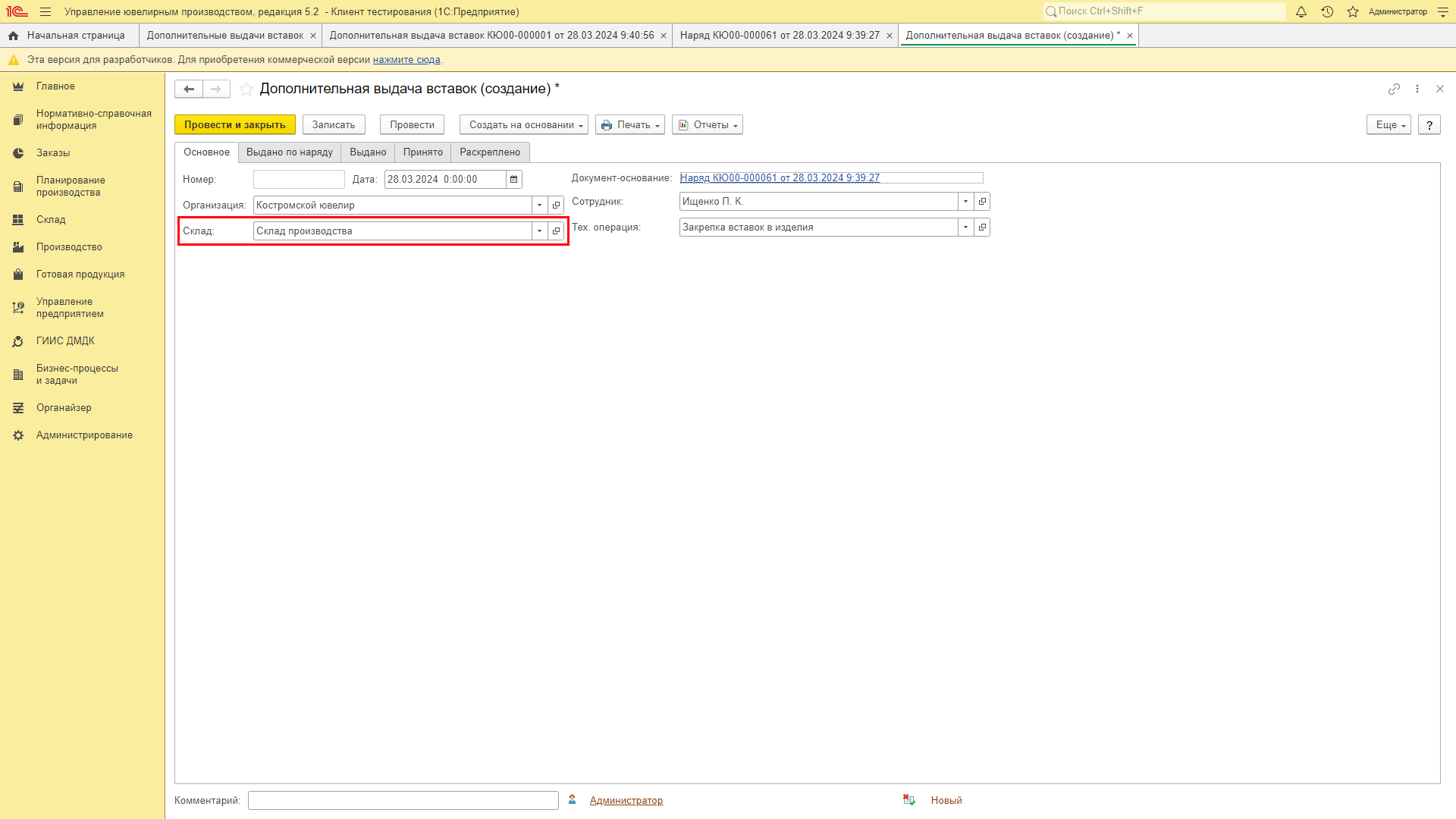The width and height of the screenshot is (1456, 819).
Task: Expand Тех. операция dropdown arrow
Action: (x=966, y=227)
